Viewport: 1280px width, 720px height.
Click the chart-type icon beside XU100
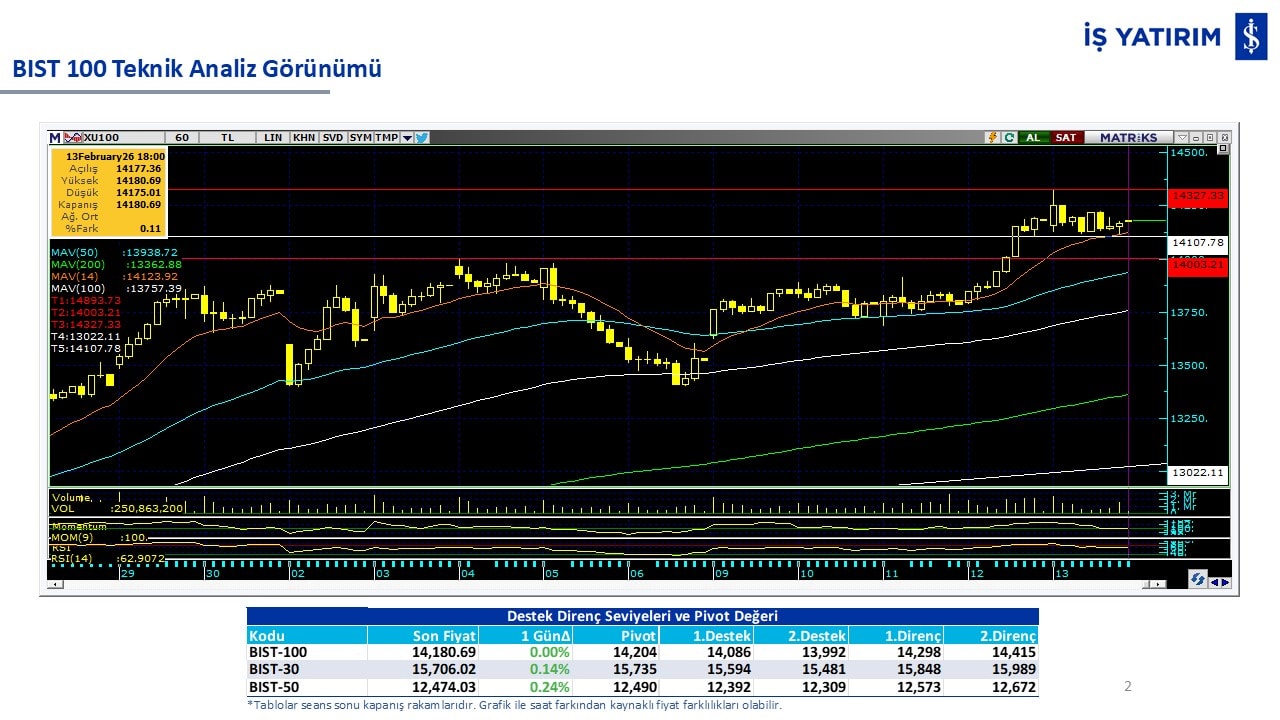coord(73,138)
